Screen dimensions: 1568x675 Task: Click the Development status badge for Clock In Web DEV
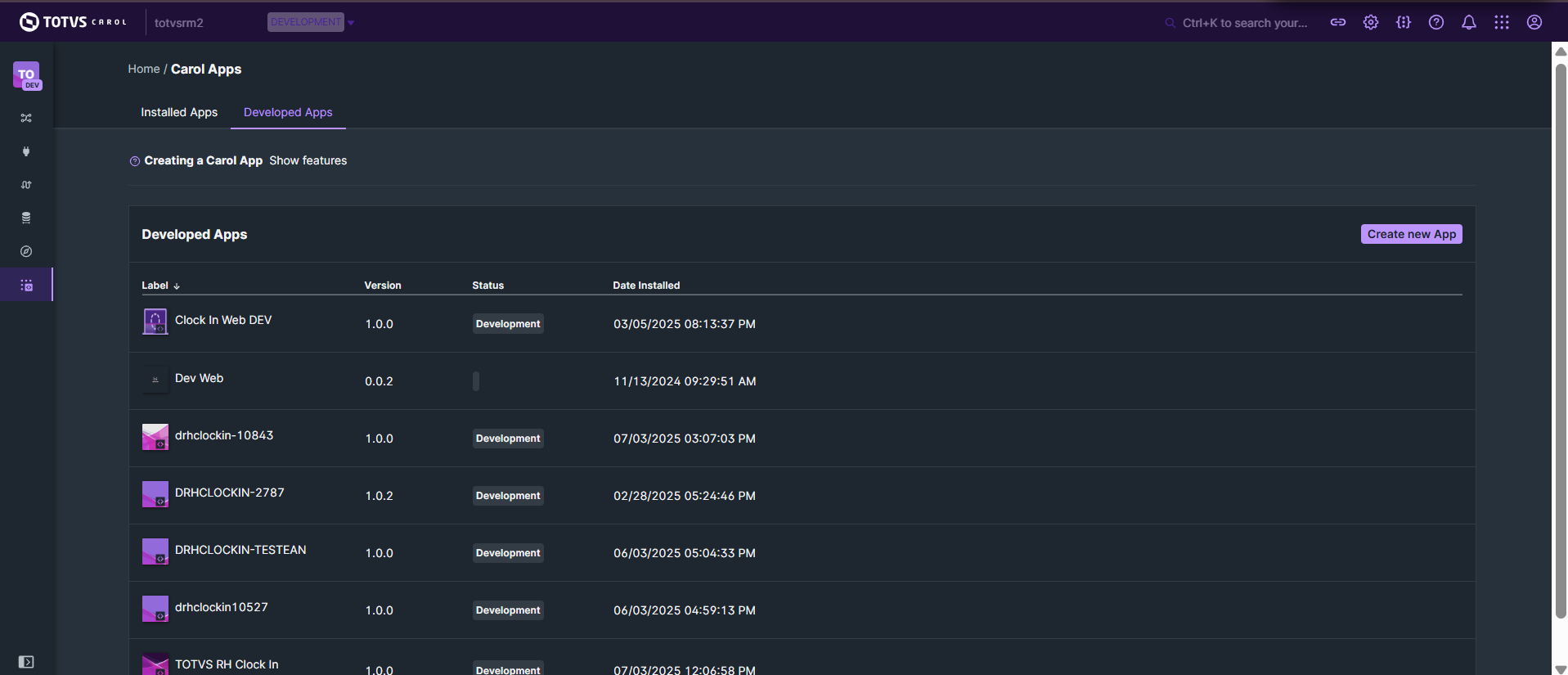tap(508, 324)
